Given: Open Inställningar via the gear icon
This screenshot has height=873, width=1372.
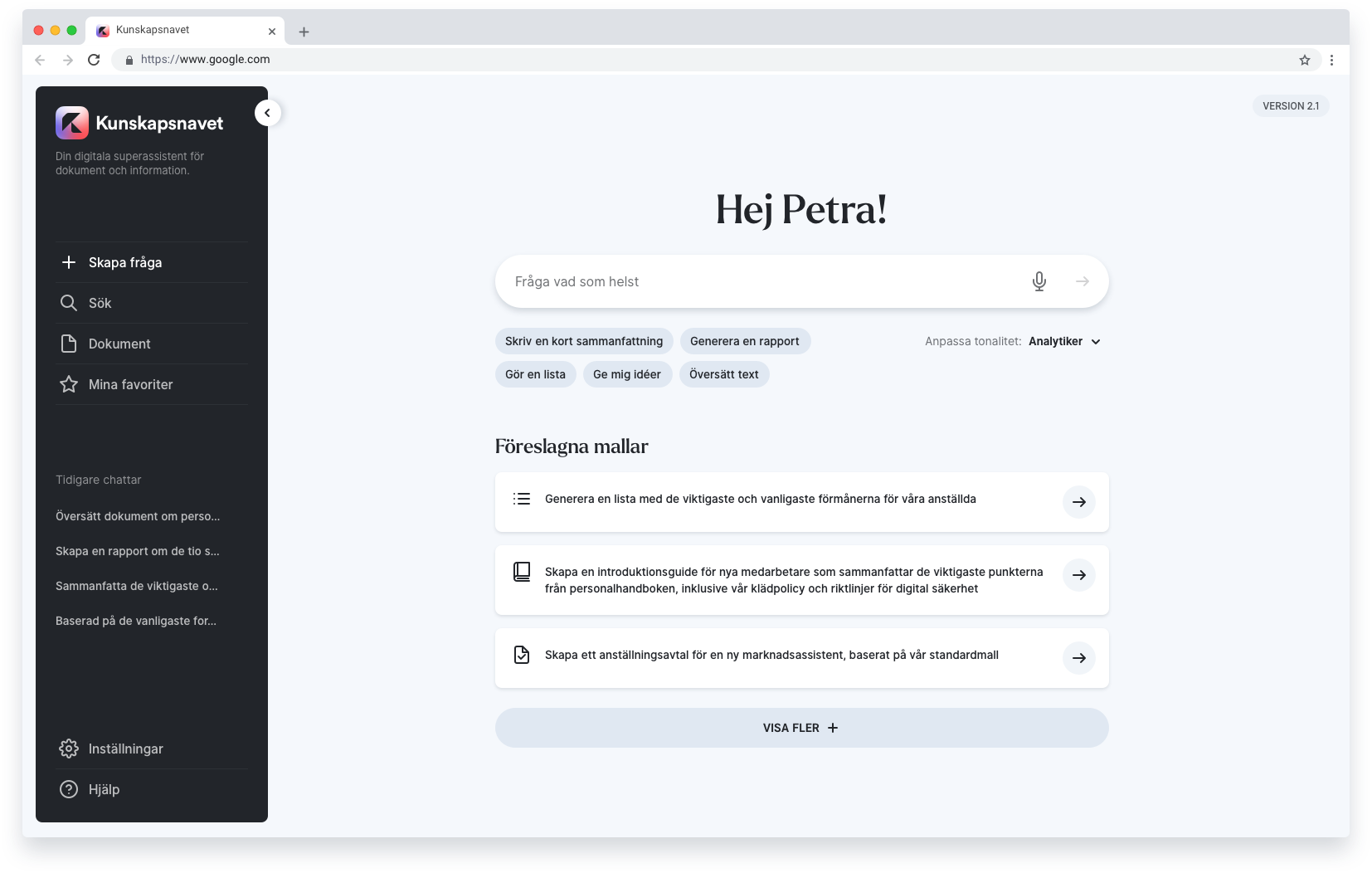Looking at the screenshot, I should [x=70, y=749].
